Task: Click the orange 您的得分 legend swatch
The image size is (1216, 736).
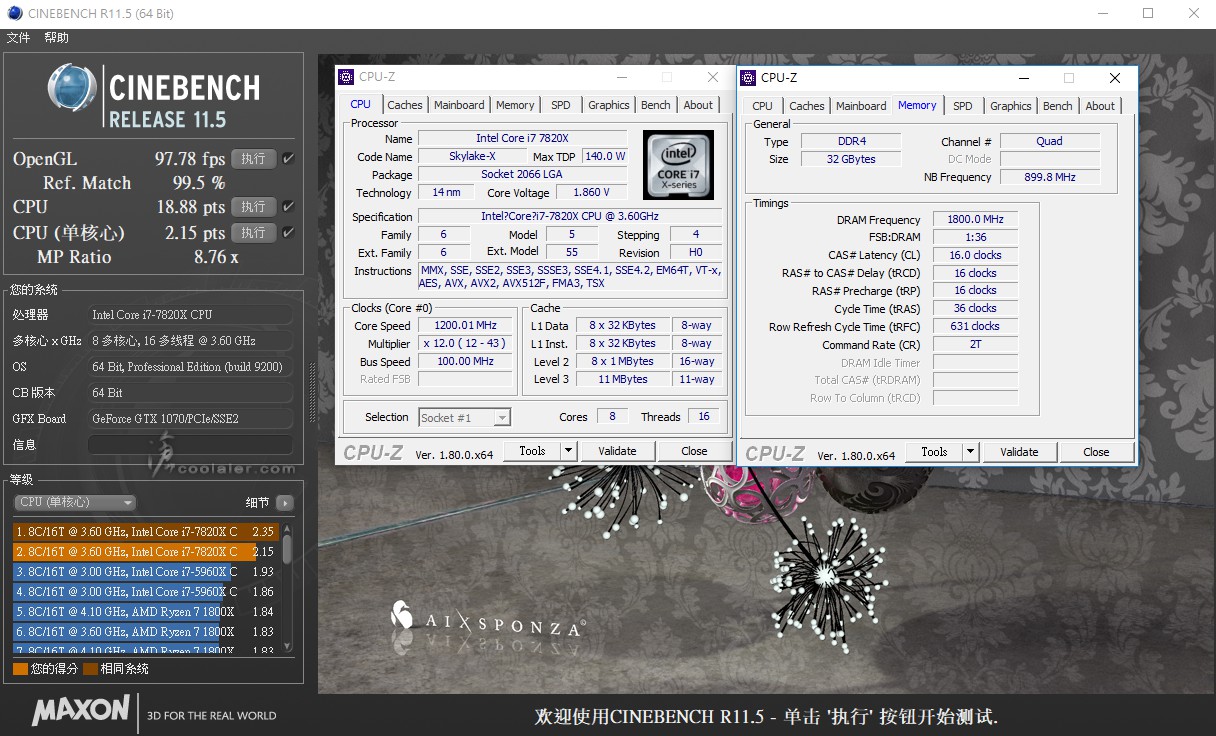Action: 20,669
